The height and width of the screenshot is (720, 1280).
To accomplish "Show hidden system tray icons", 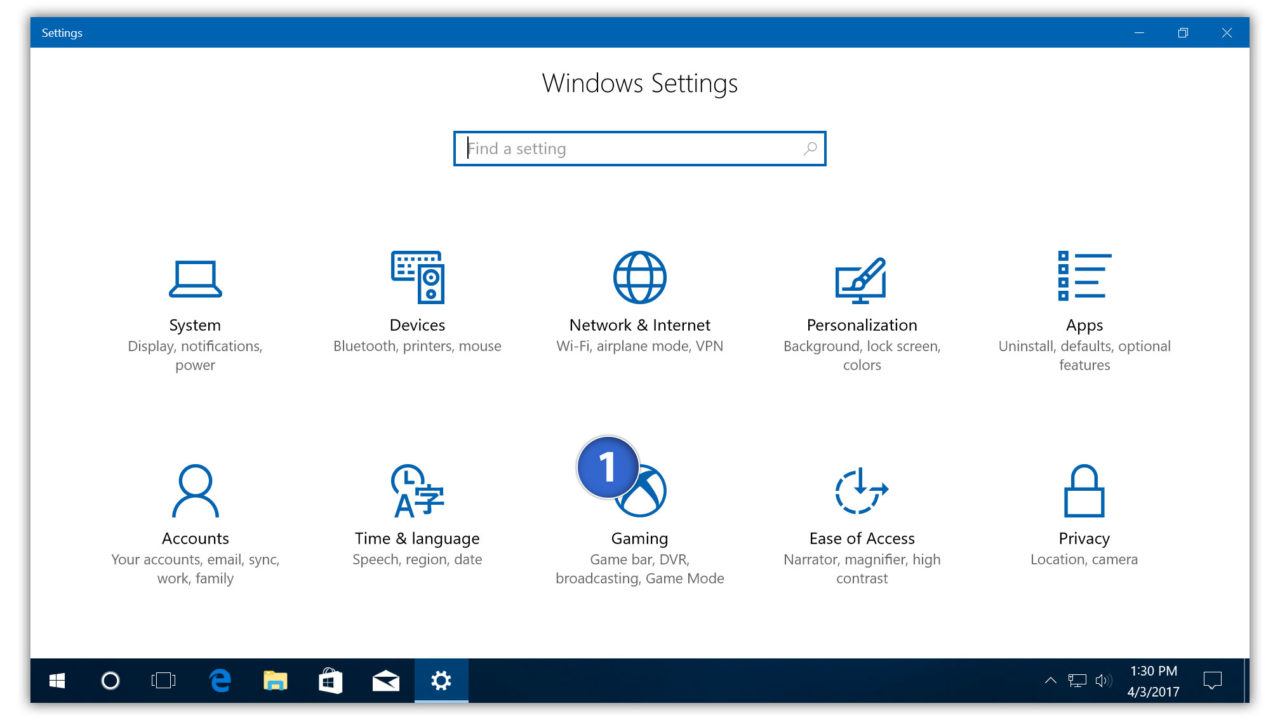I will [1050, 681].
